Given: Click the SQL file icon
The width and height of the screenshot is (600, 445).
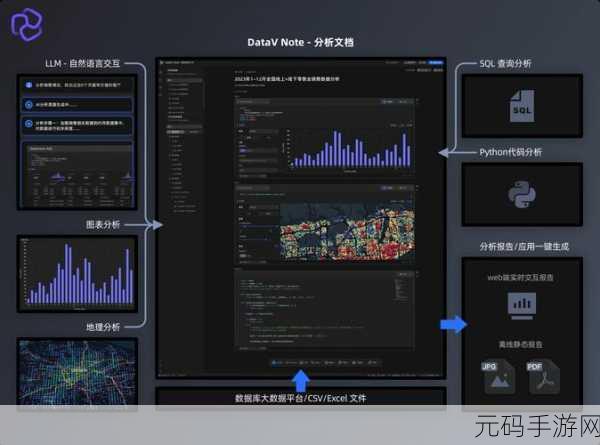Looking at the screenshot, I should point(522,106).
